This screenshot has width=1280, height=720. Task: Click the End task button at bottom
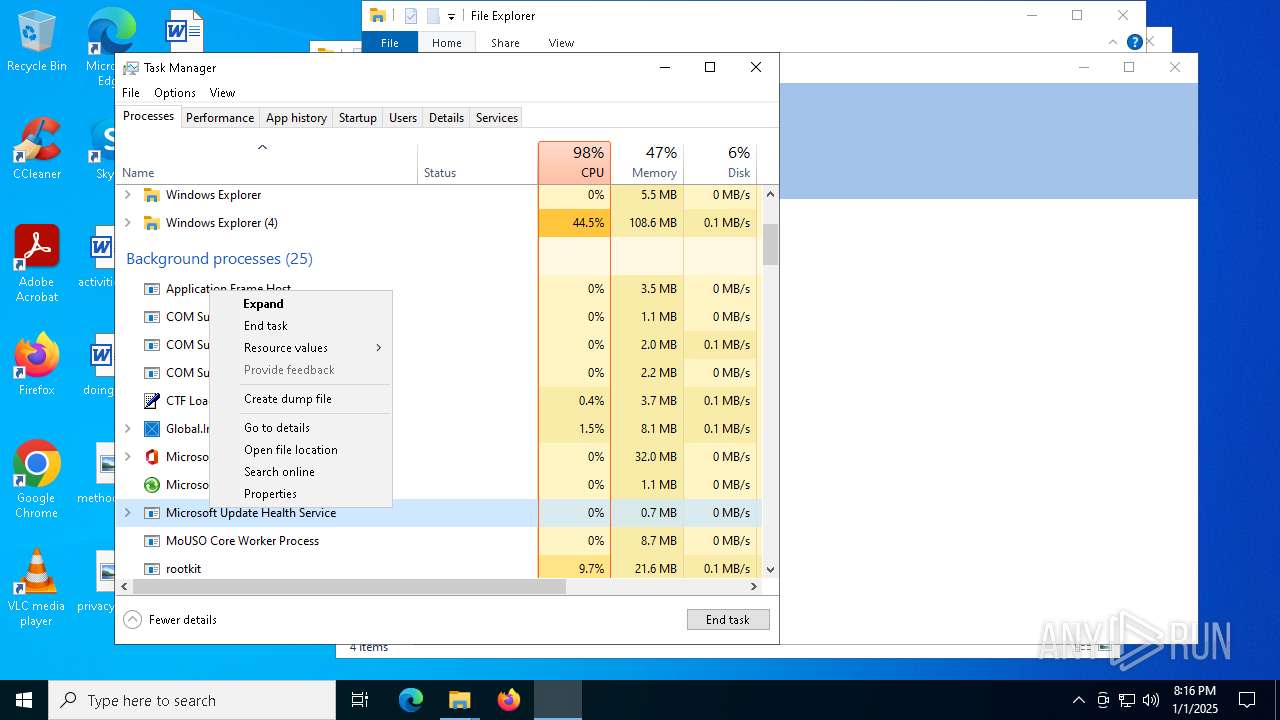pos(728,620)
